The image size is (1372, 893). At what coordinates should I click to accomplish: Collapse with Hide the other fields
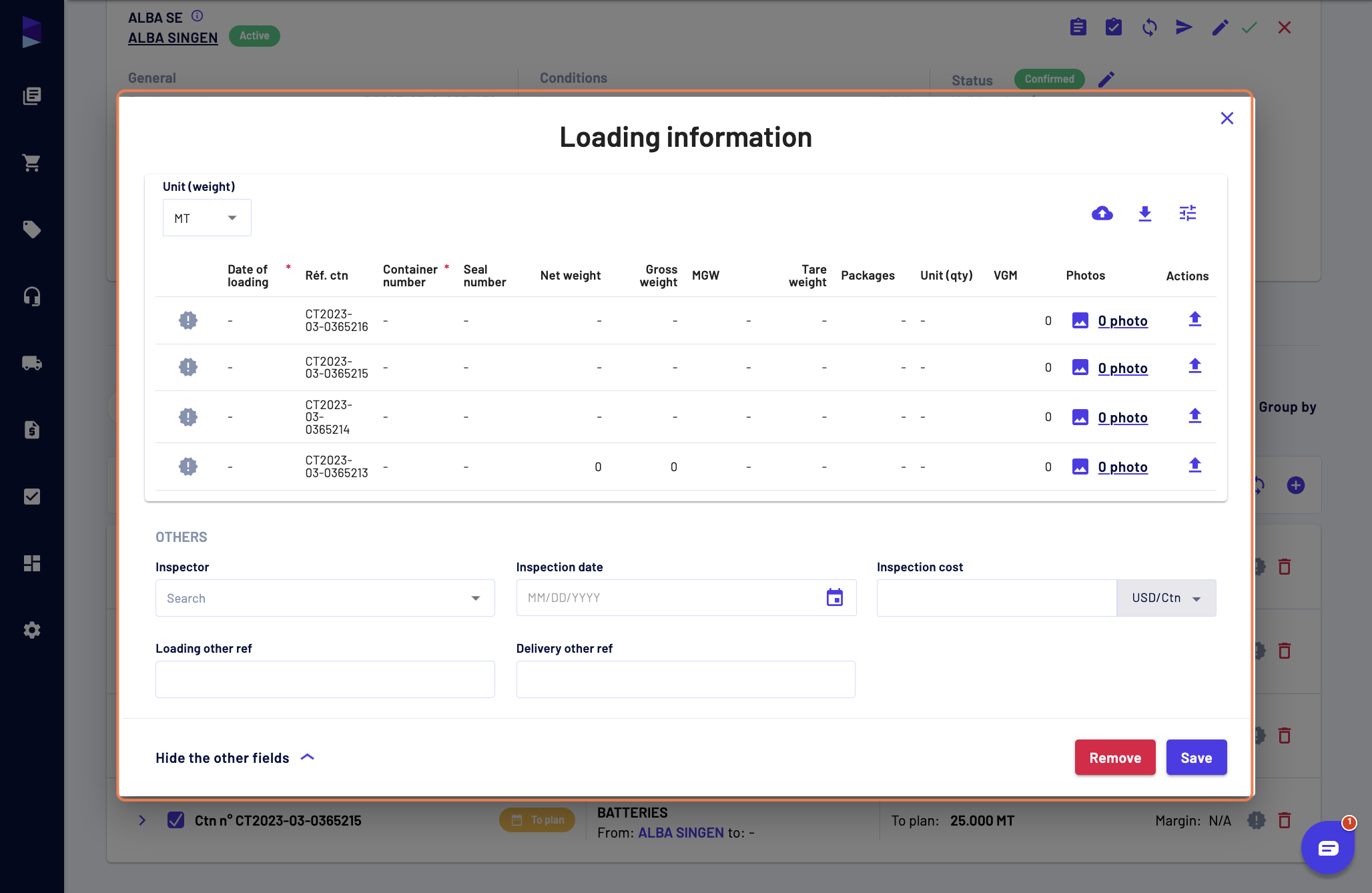(235, 758)
